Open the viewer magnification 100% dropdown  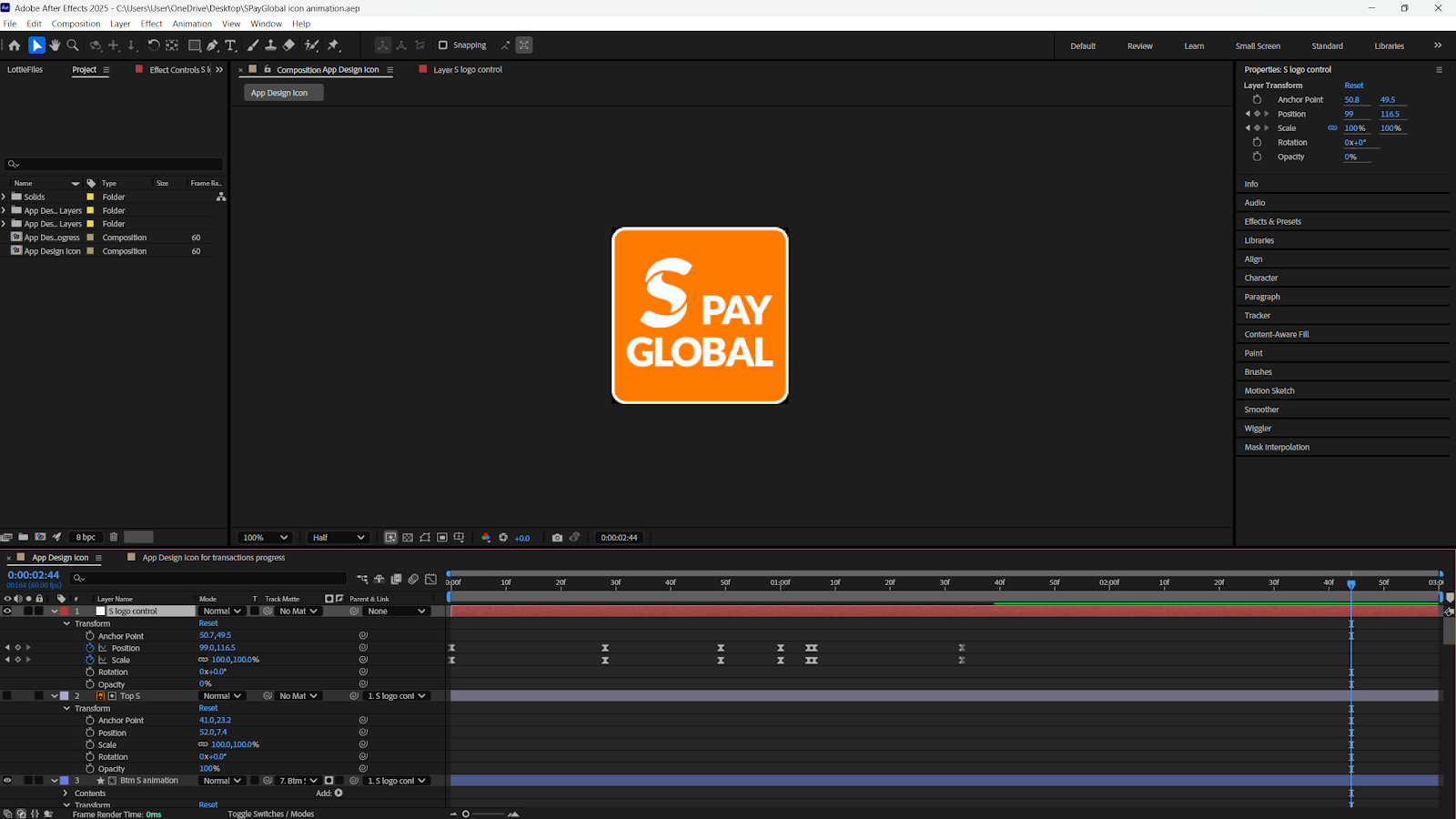pyautogui.click(x=265, y=538)
